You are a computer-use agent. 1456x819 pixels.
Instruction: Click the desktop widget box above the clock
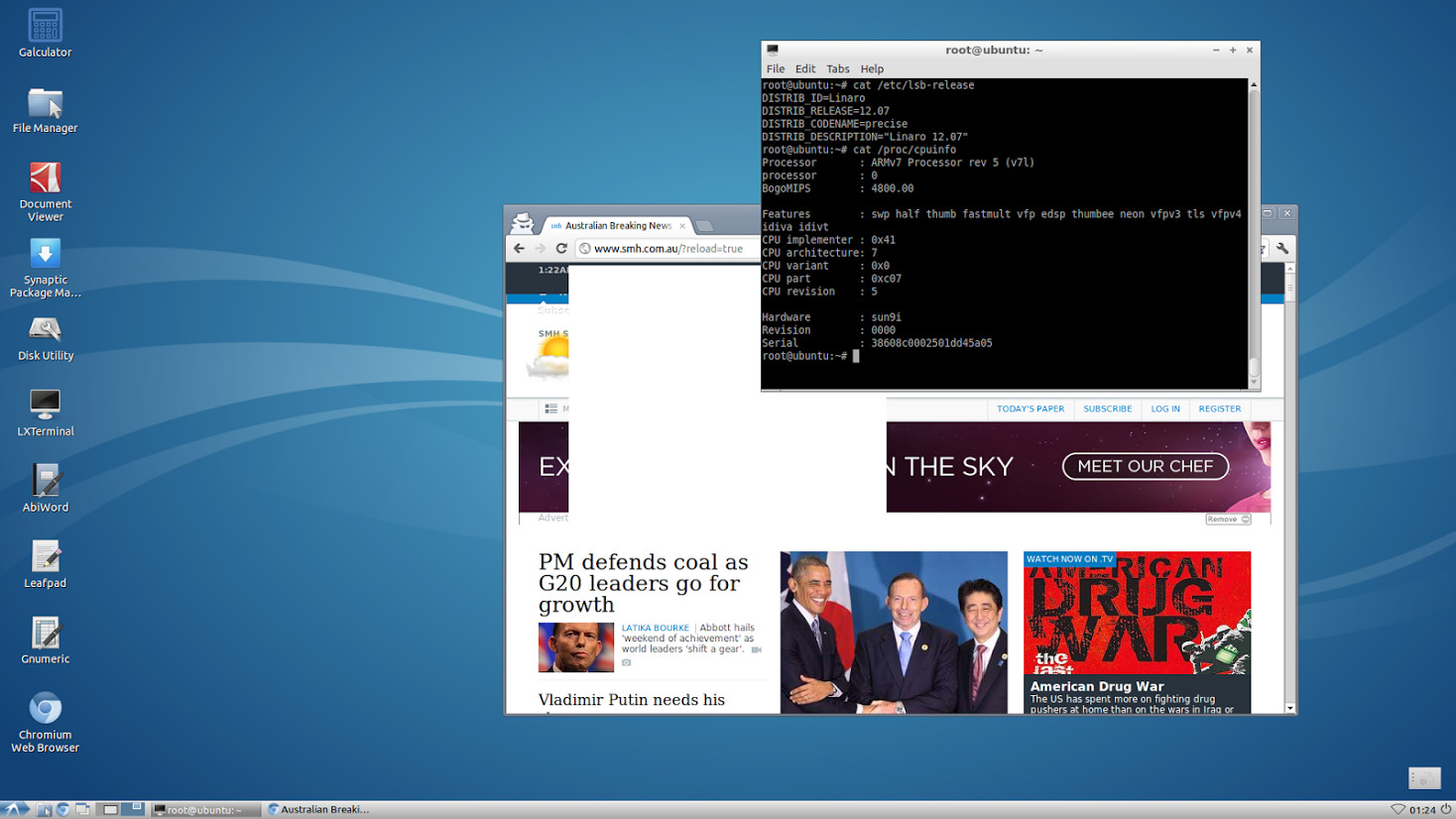pyautogui.click(x=1424, y=778)
